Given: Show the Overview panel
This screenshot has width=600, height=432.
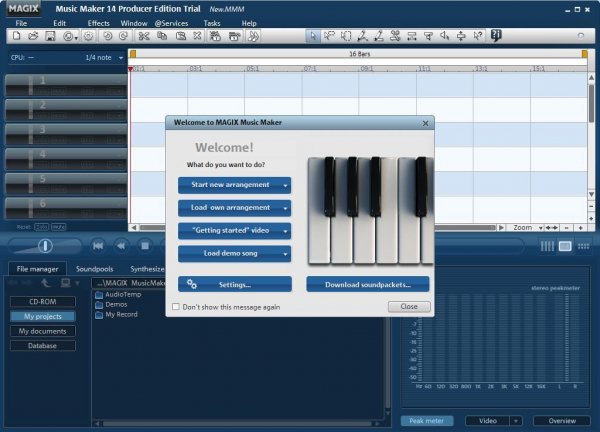Looking at the screenshot, I should tap(562, 421).
